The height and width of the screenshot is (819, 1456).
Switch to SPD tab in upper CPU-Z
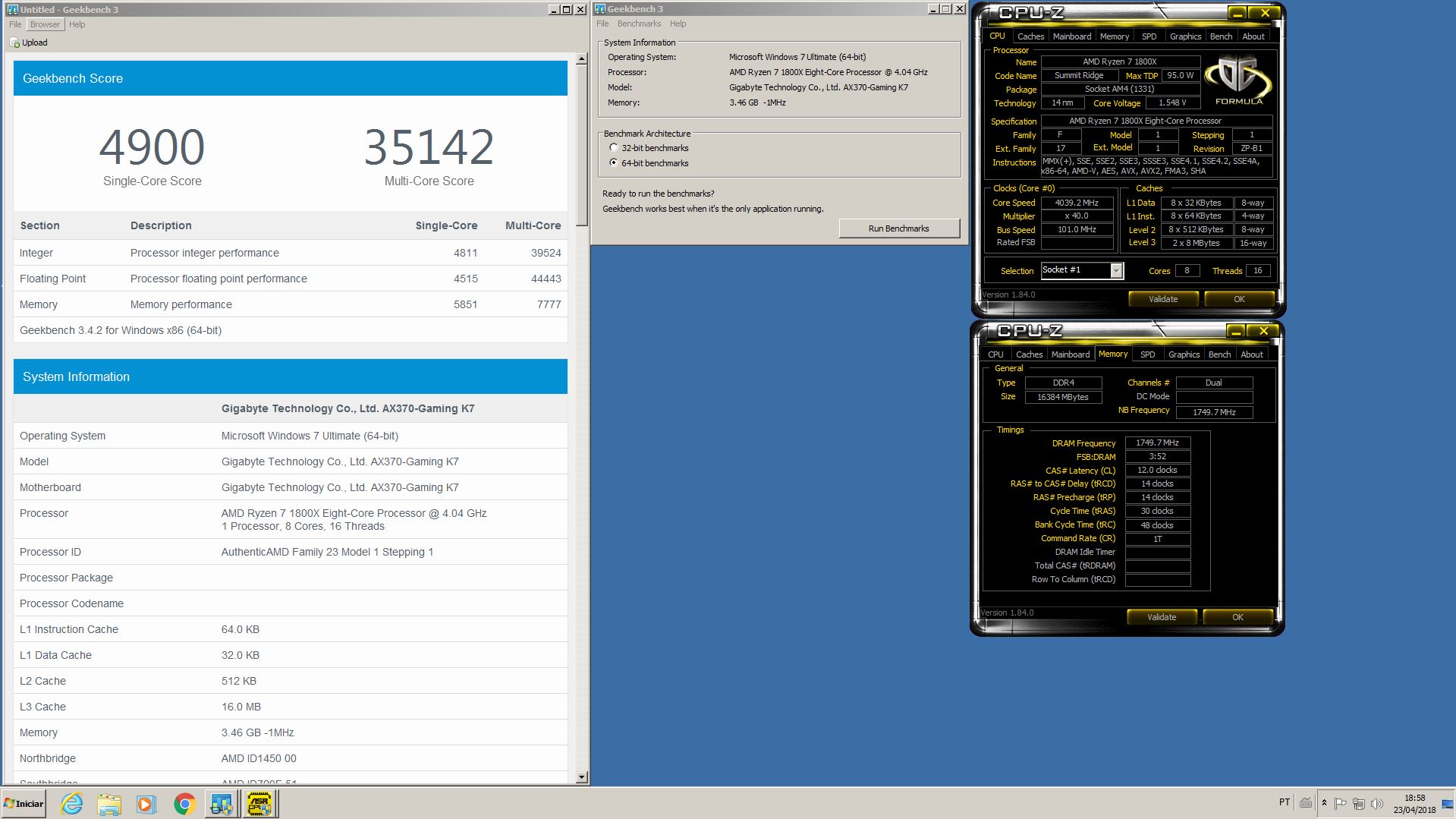point(1149,36)
